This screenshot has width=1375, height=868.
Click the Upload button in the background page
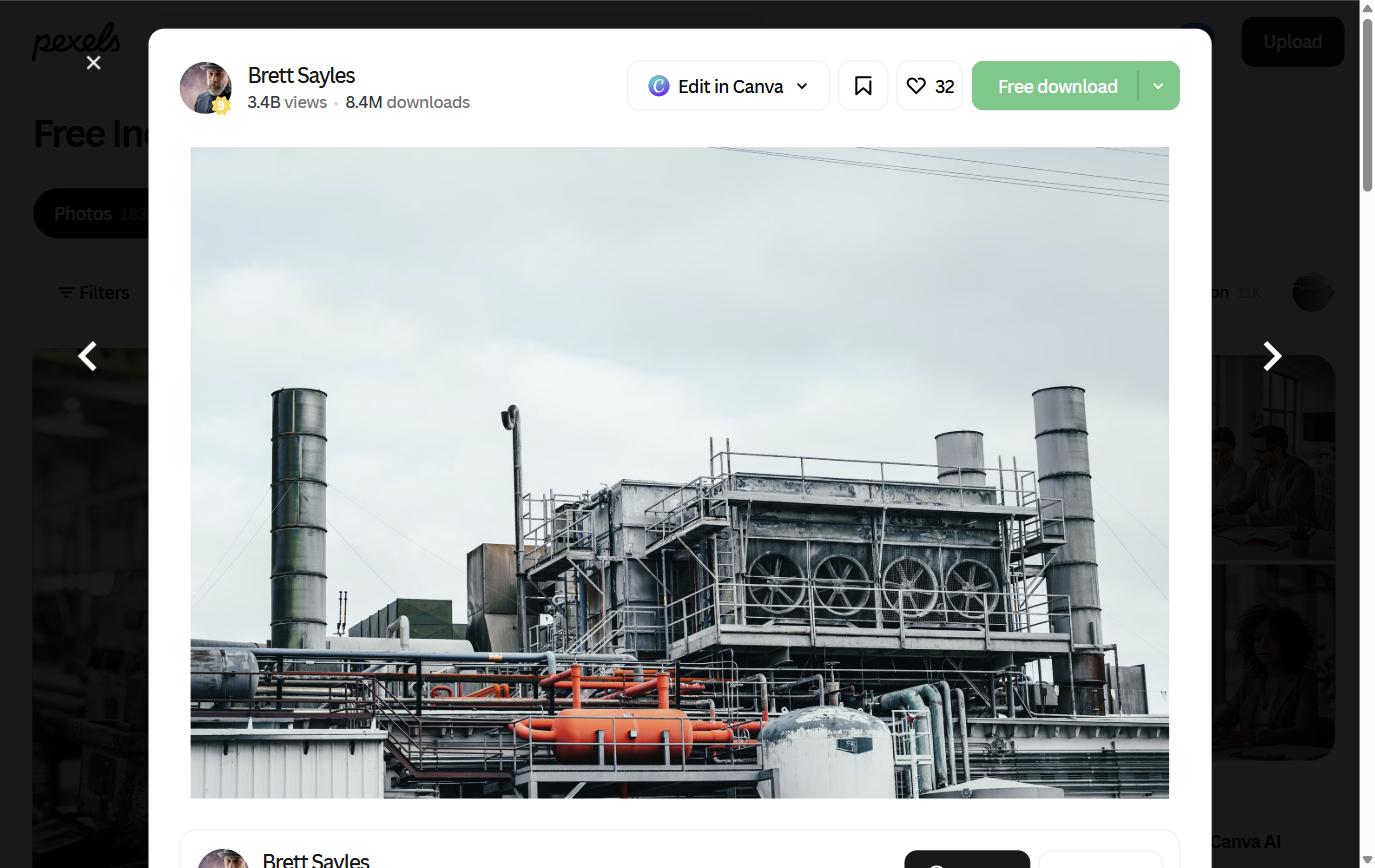1292,42
